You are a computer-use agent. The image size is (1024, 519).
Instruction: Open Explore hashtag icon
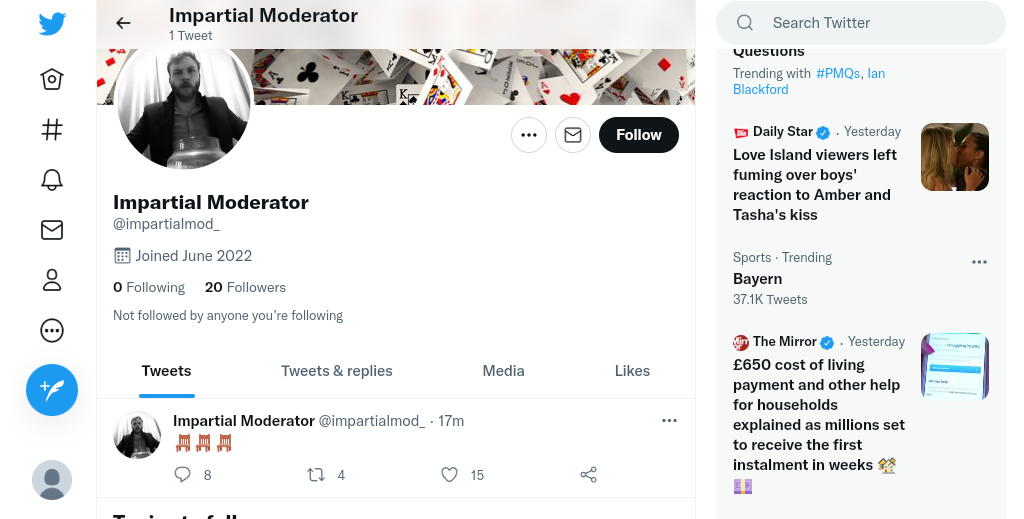[x=52, y=130]
